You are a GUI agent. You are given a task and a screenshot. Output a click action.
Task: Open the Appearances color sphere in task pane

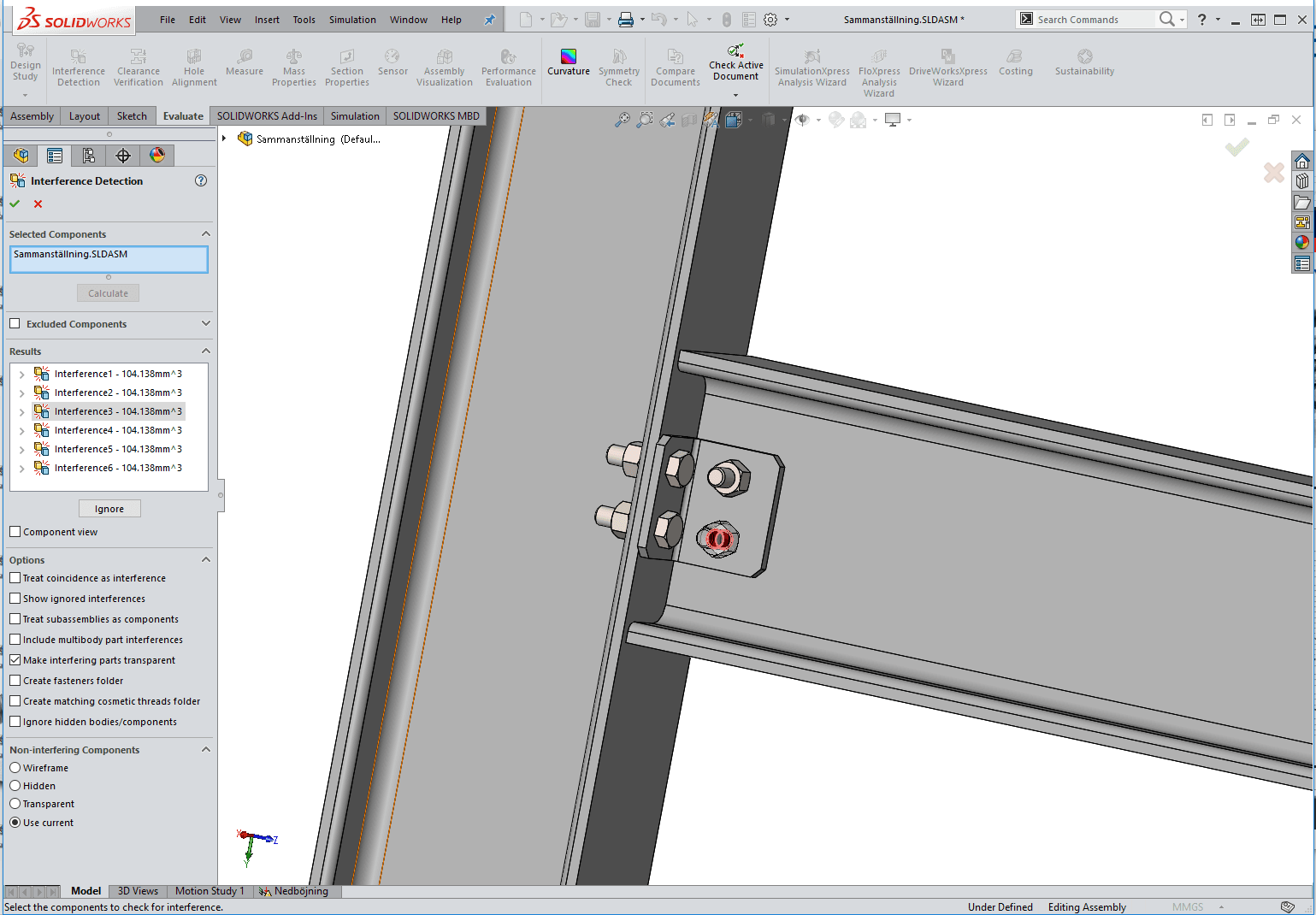[1301, 242]
